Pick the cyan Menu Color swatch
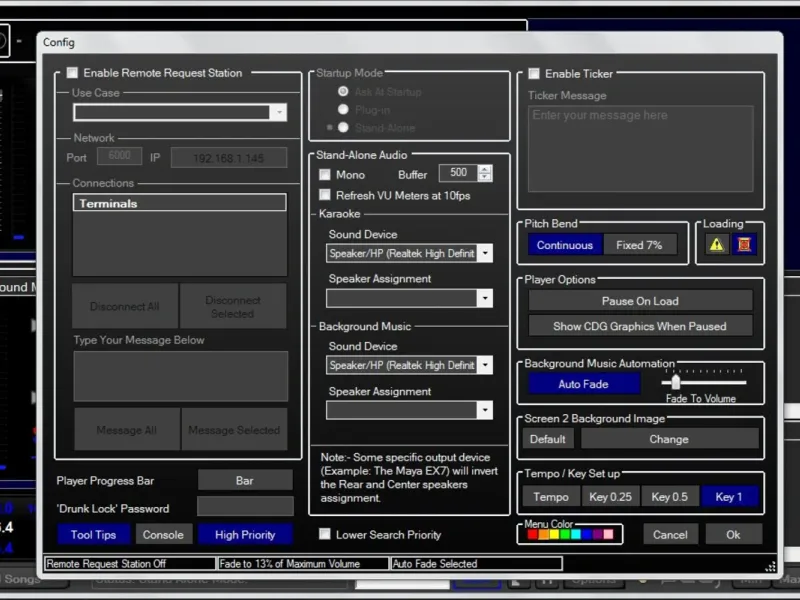800x600 pixels. (576, 534)
